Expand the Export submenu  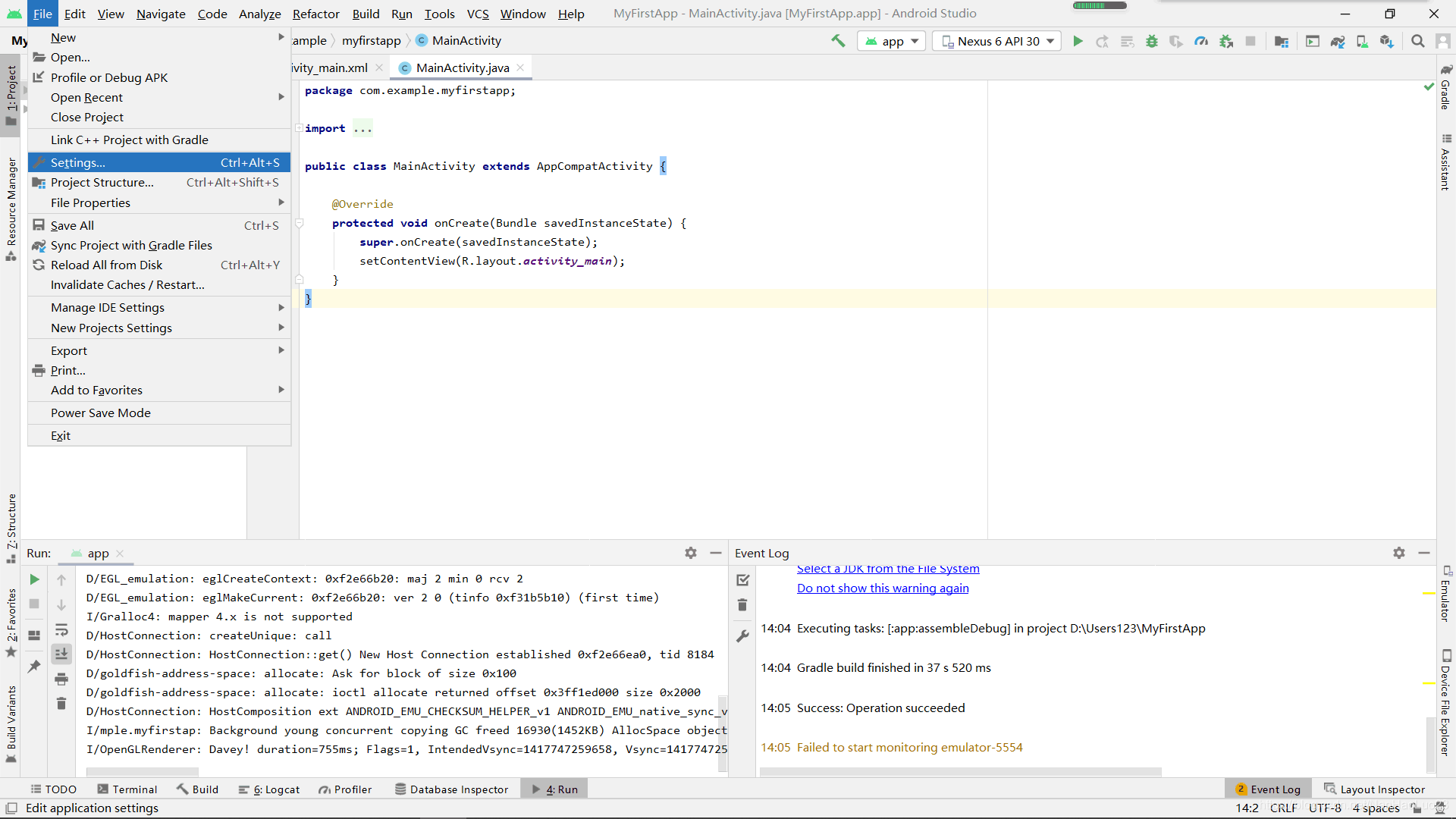pos(159,350)
